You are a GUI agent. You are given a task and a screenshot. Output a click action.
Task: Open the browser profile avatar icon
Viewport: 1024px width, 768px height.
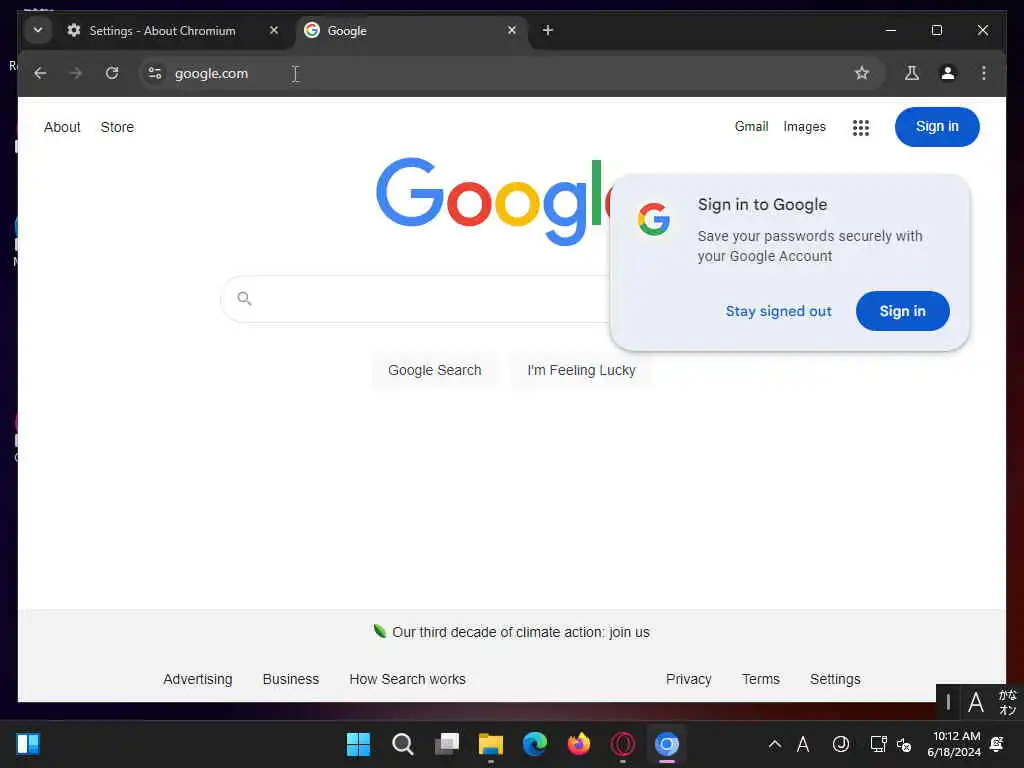click(x=948, y=73)
